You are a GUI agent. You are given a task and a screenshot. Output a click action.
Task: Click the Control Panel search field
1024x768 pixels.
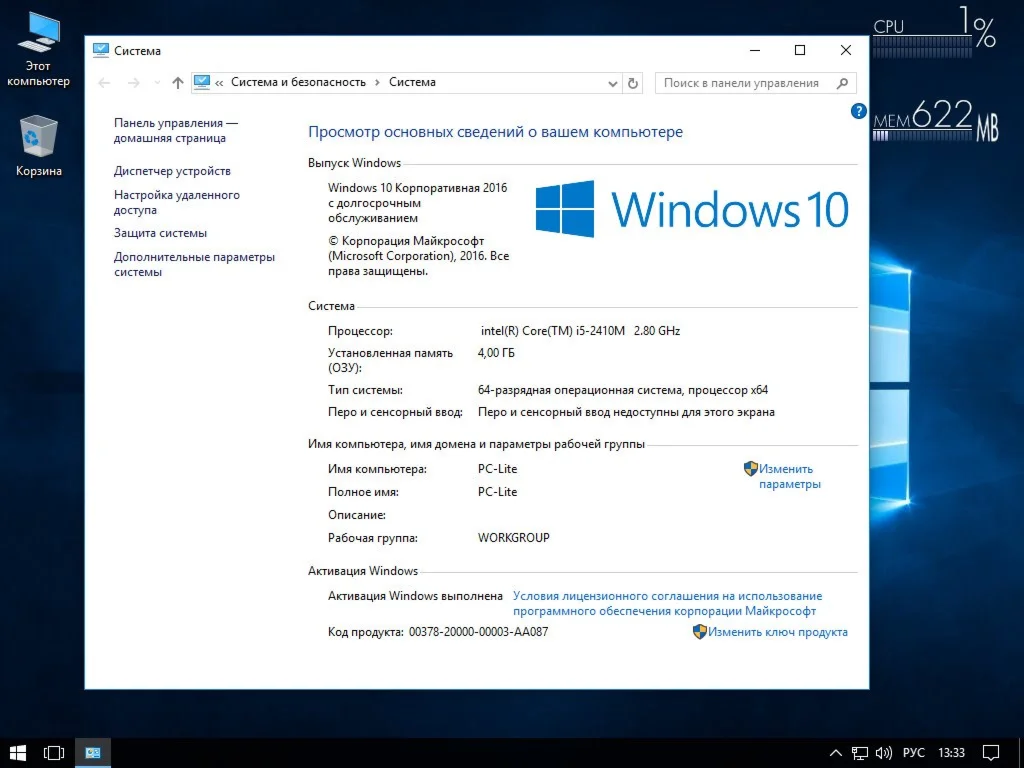pyautogui.click(x=745, y=83)
